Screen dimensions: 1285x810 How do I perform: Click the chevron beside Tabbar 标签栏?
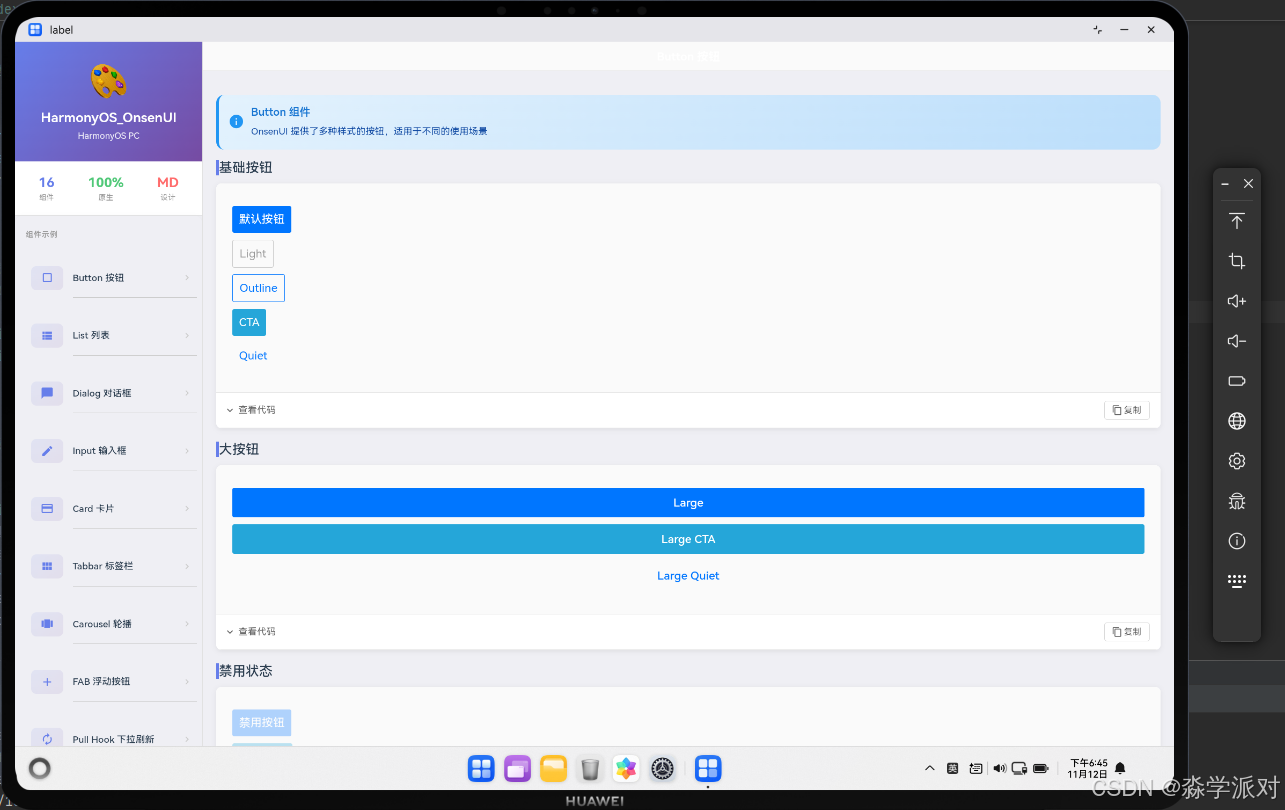[187, 566]
